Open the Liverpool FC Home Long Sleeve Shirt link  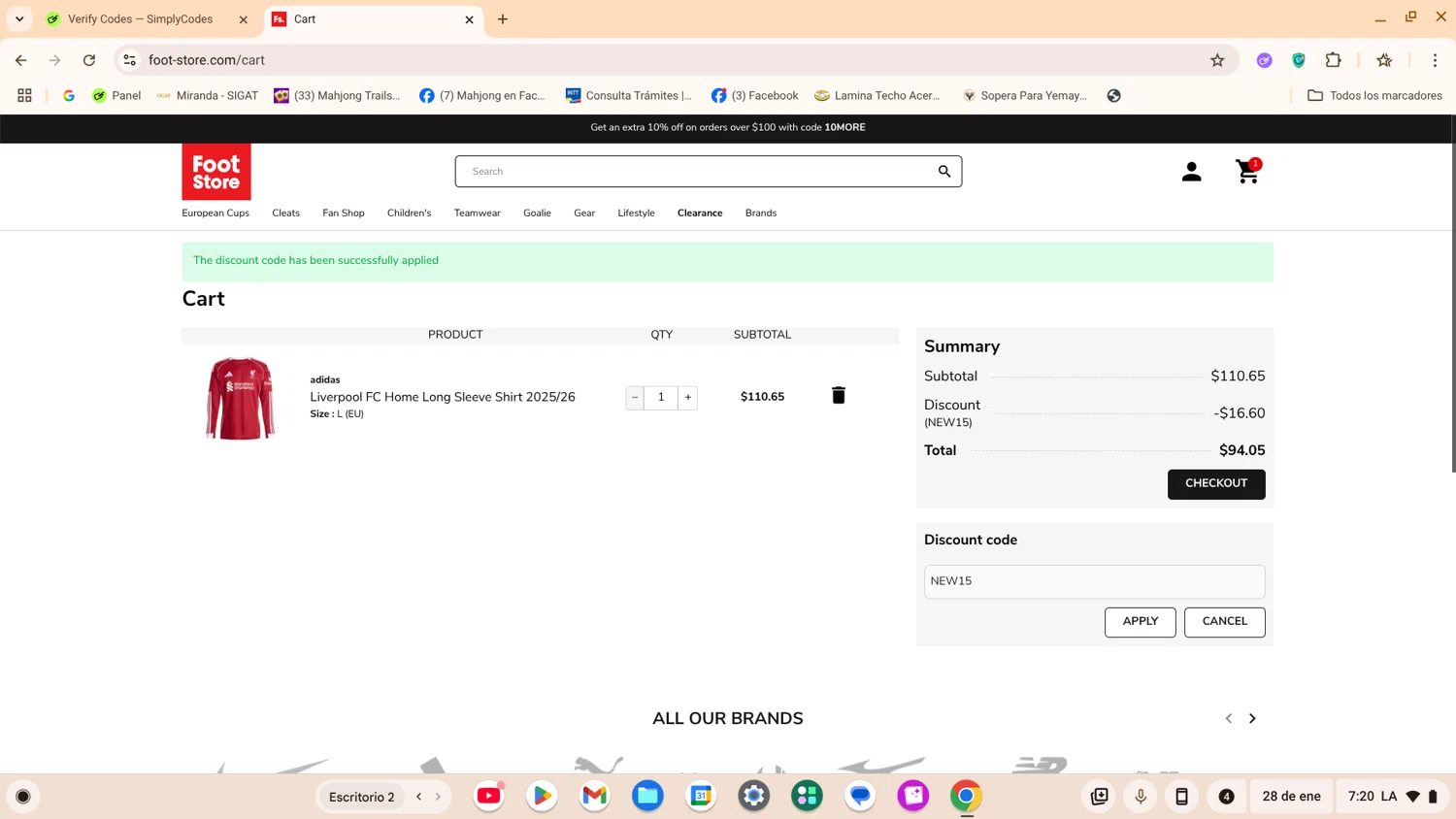(443, 397)
